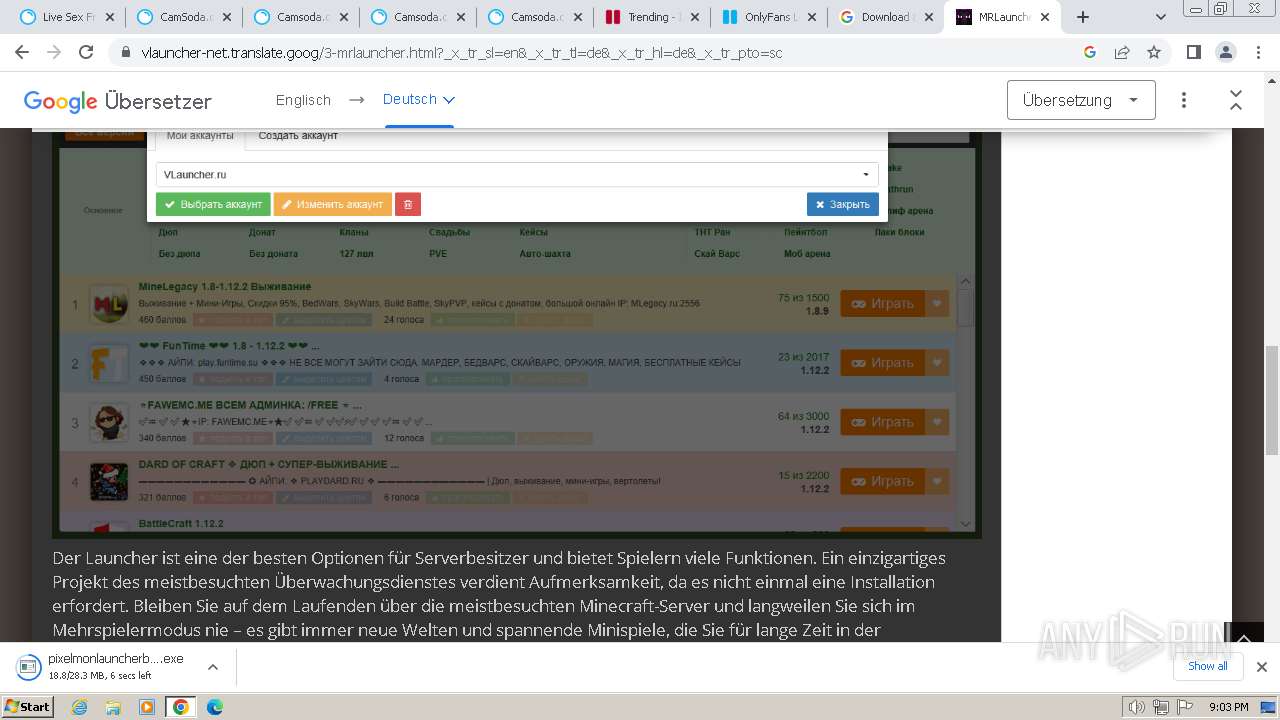Screen dimensions: 1280x720
Task: Bookmark this page with the star icon
Action: point(1154,53)
